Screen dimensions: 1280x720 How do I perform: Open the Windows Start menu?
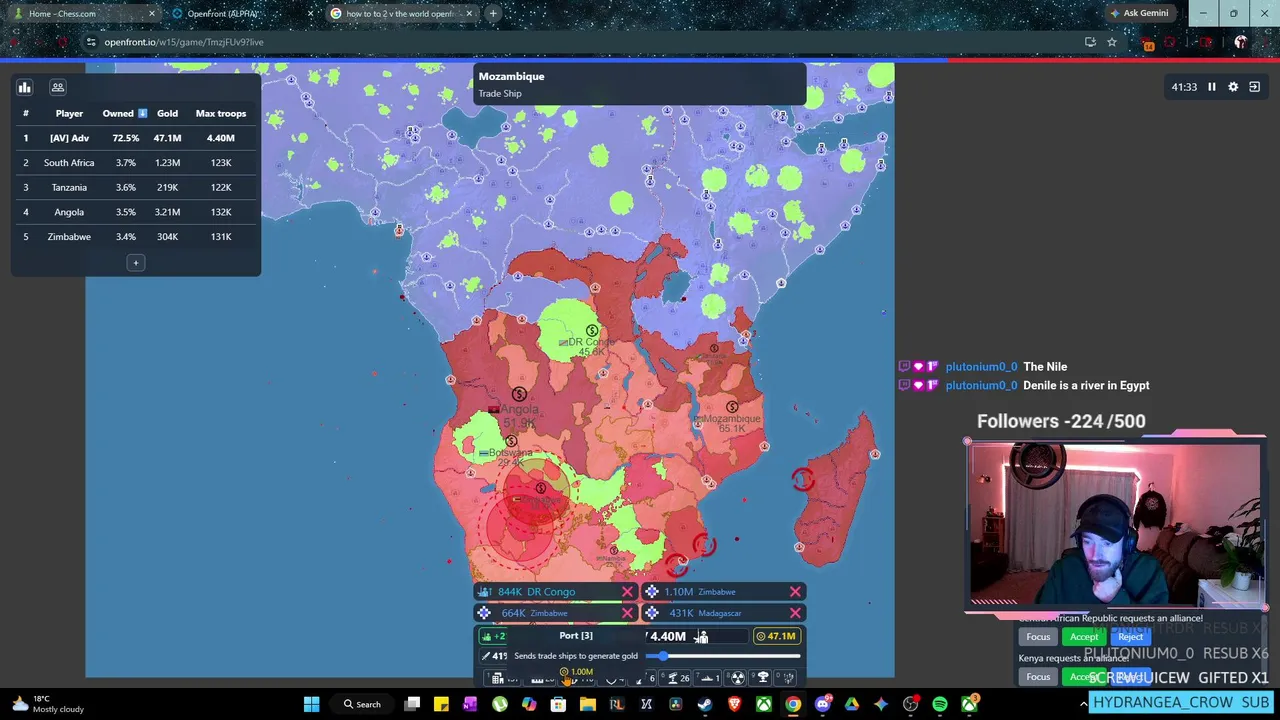pos(311,705)
